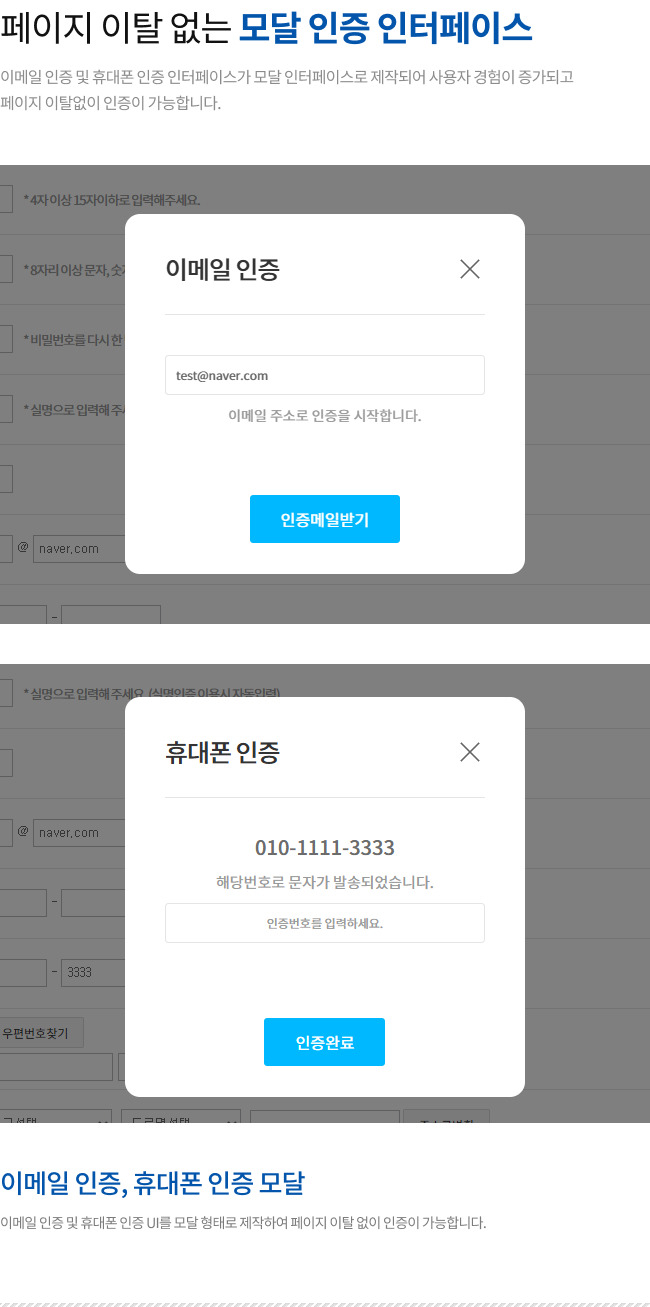Click the 인증완료 button
Image resolution: width=650 pixels, height=1307 pixels.
coord(324,1042)
